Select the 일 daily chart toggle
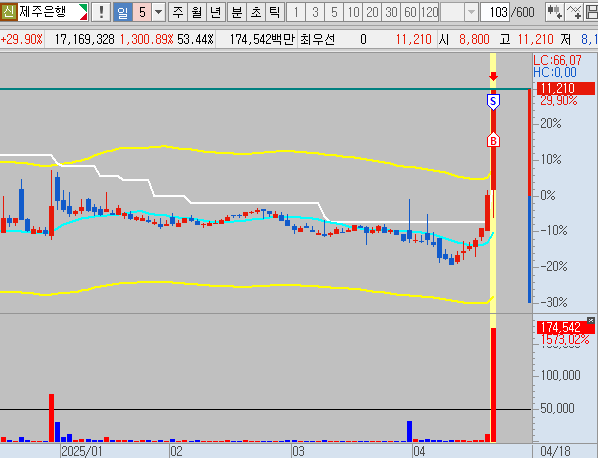598x458 pixels. [123, 12]
